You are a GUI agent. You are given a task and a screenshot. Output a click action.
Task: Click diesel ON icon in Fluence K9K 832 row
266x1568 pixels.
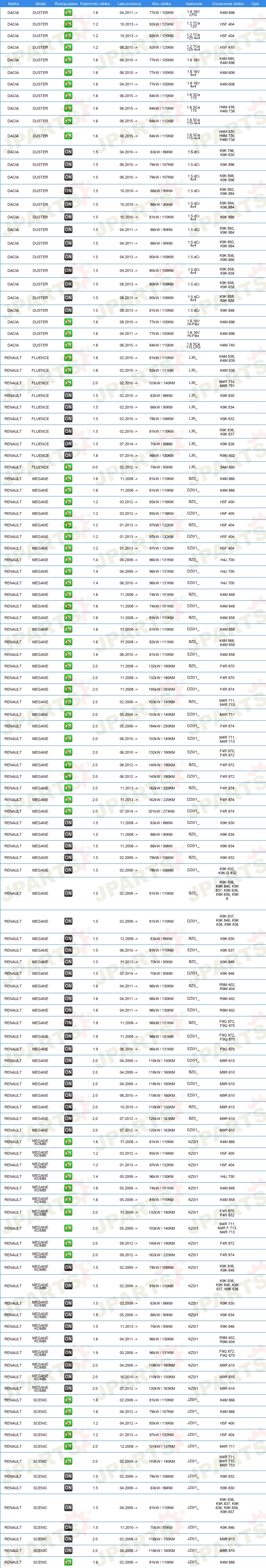[68, 419]
